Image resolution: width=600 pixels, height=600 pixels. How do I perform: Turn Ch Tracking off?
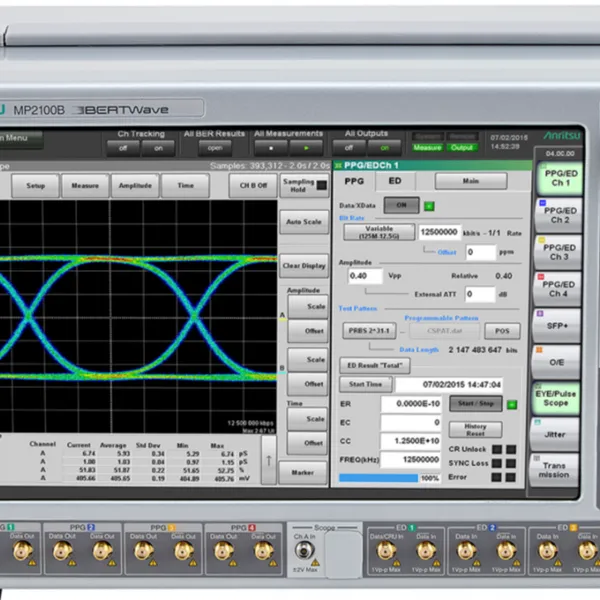pyautogui.click(x=123, y=148)
